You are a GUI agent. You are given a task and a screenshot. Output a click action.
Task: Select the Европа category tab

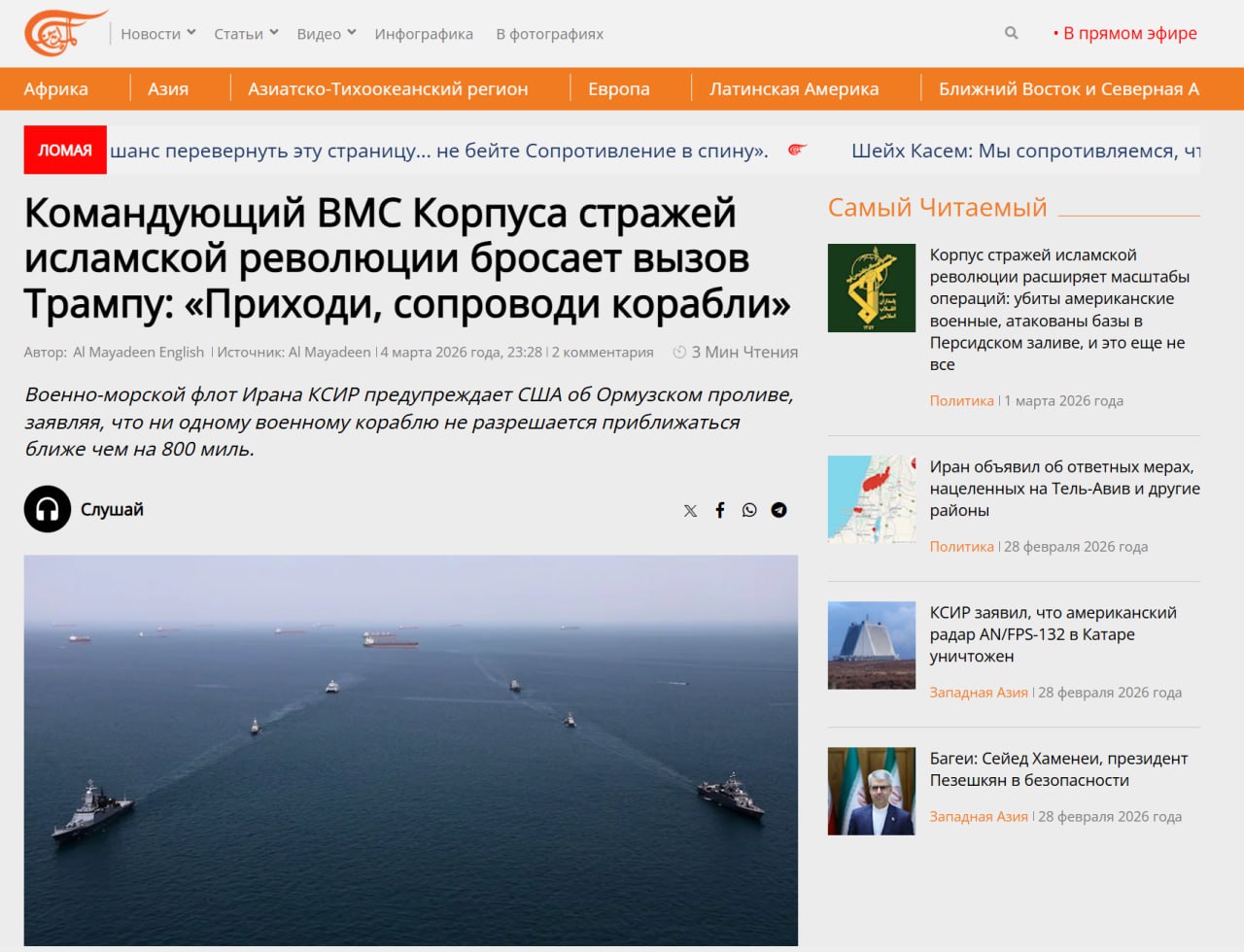[x=618, y=89]
